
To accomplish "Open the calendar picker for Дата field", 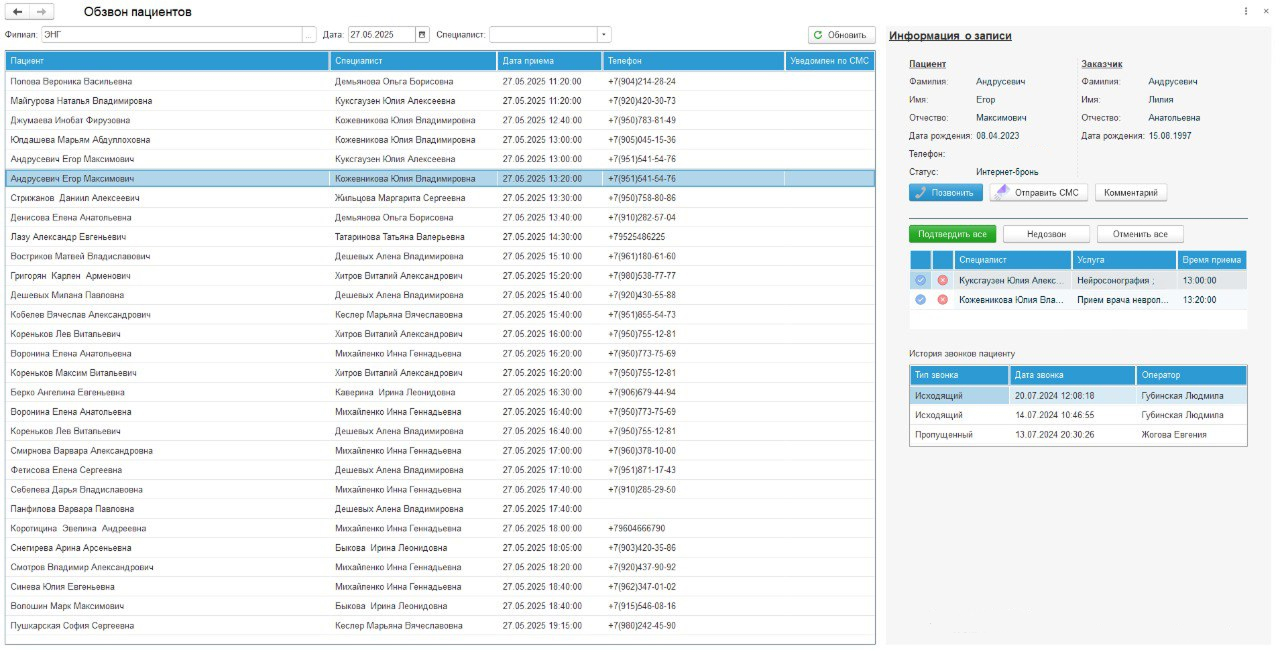I will [x=422, y=34].
